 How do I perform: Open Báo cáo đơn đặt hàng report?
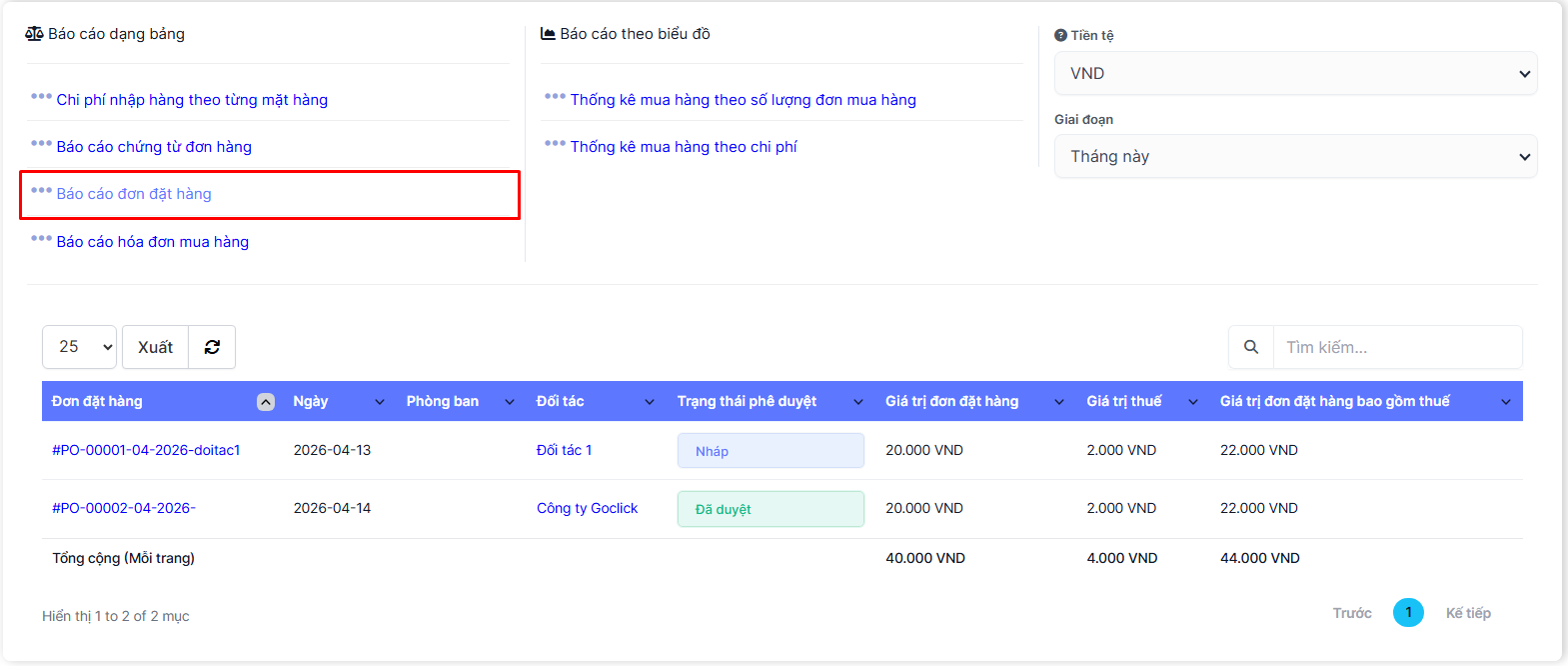pyautogui.click(x=134, y=194)
